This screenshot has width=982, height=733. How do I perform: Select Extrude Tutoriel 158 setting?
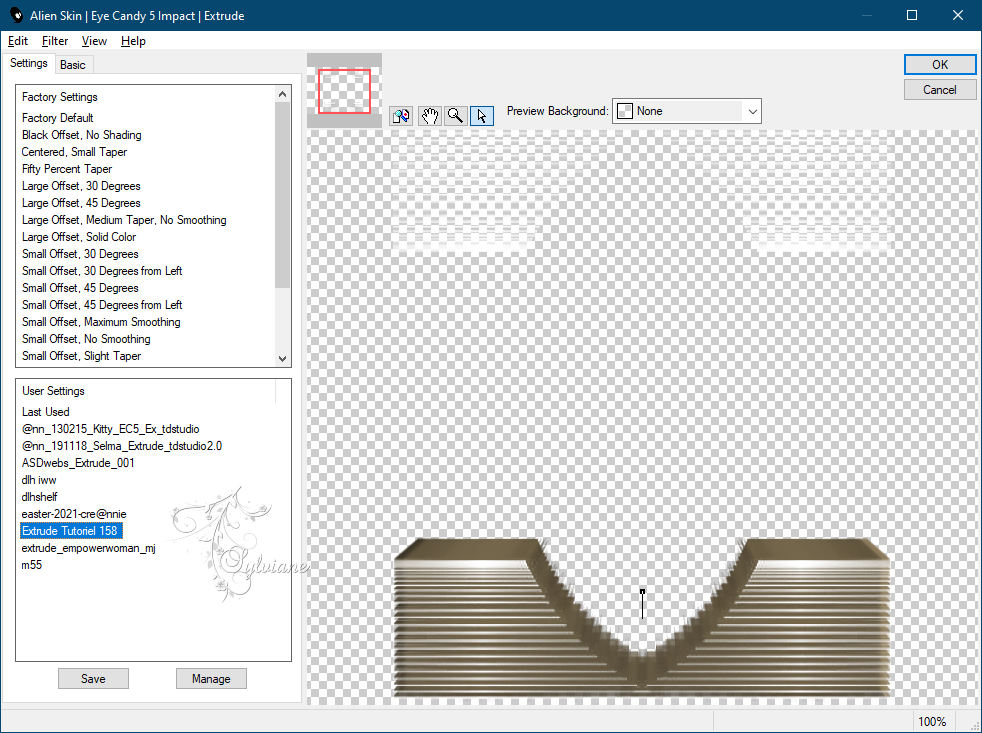[x=71, y=531]
